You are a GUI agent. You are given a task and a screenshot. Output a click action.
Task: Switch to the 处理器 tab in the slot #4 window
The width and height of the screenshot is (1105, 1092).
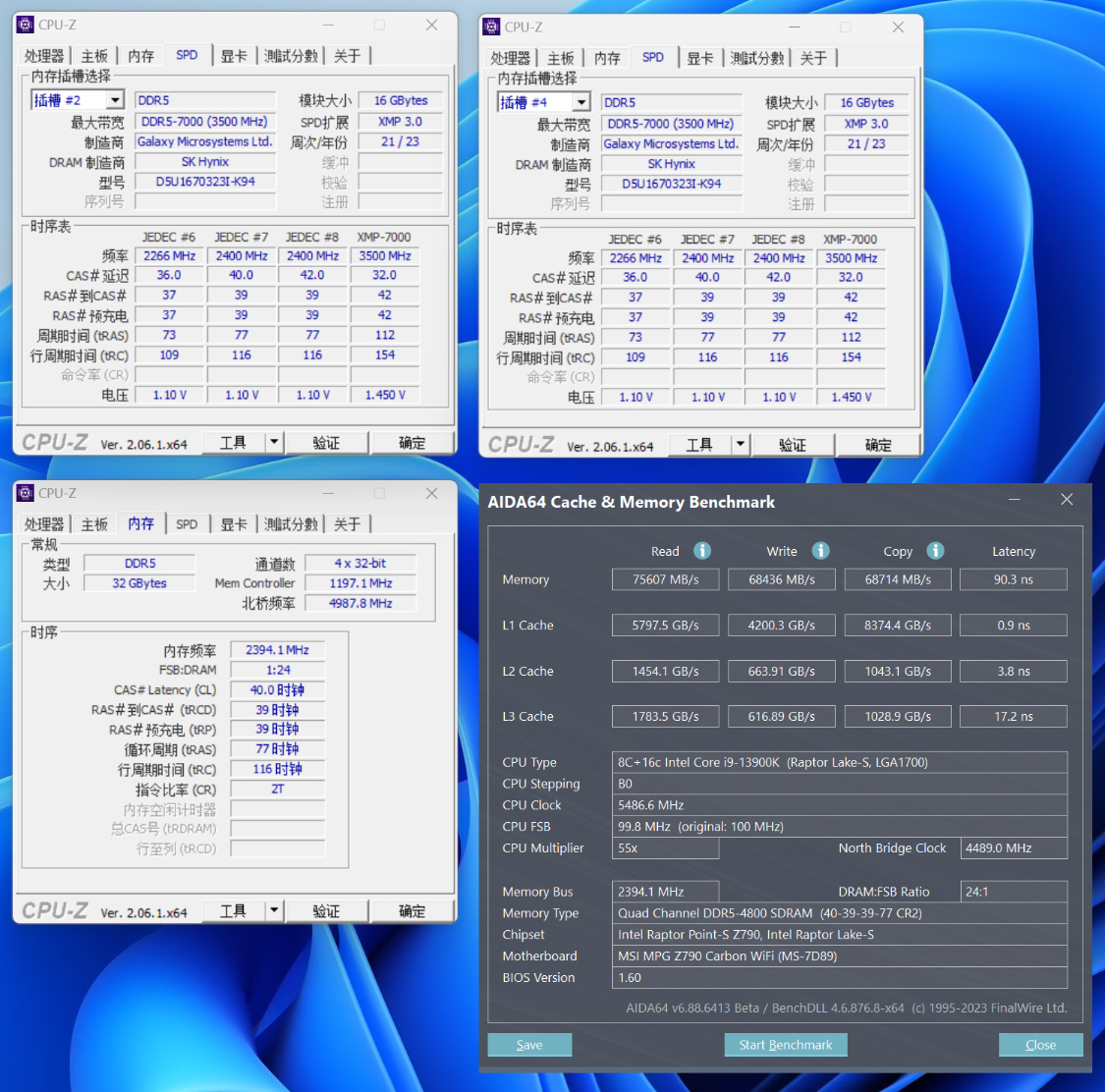[x=510, y=58]
